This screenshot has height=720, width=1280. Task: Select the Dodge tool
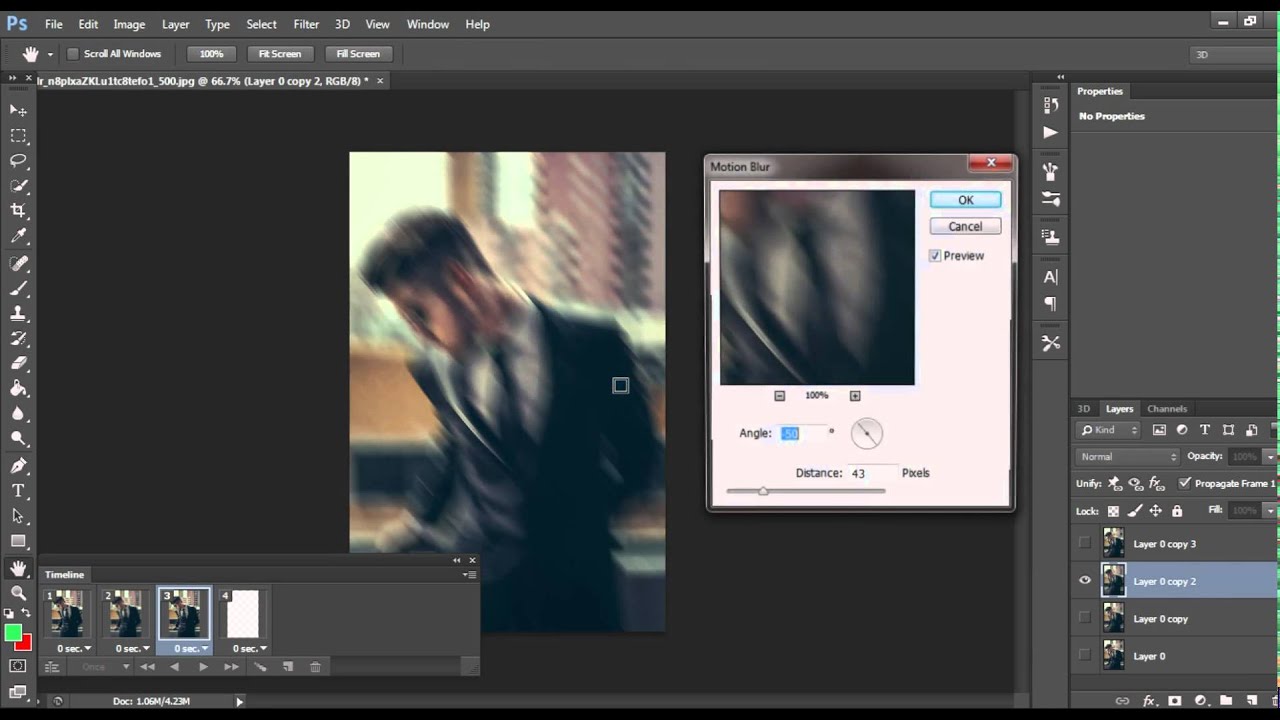click(x=18, y=439)
